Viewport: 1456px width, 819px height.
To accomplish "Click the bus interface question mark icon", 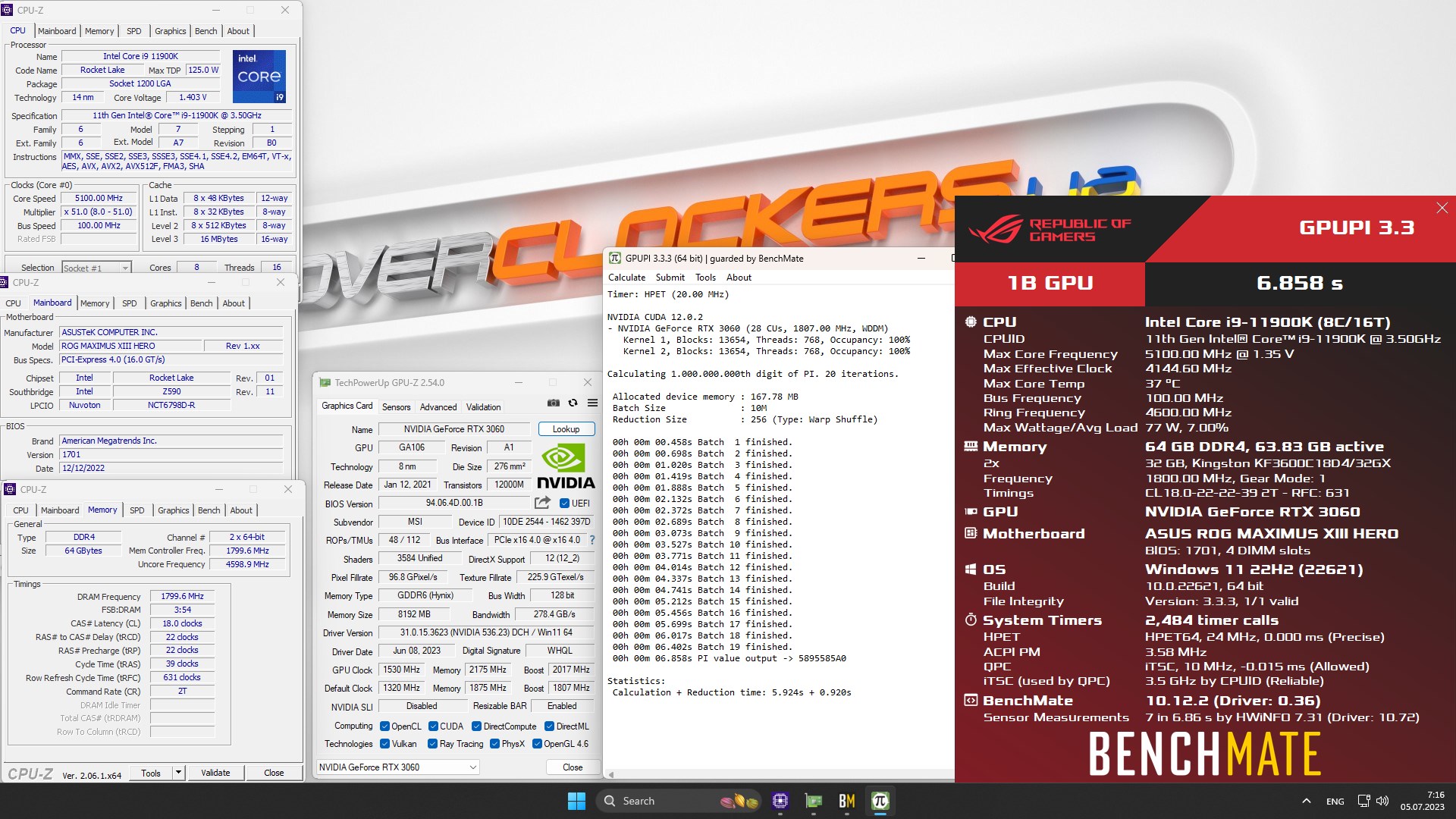I will [x=592, y=540].
